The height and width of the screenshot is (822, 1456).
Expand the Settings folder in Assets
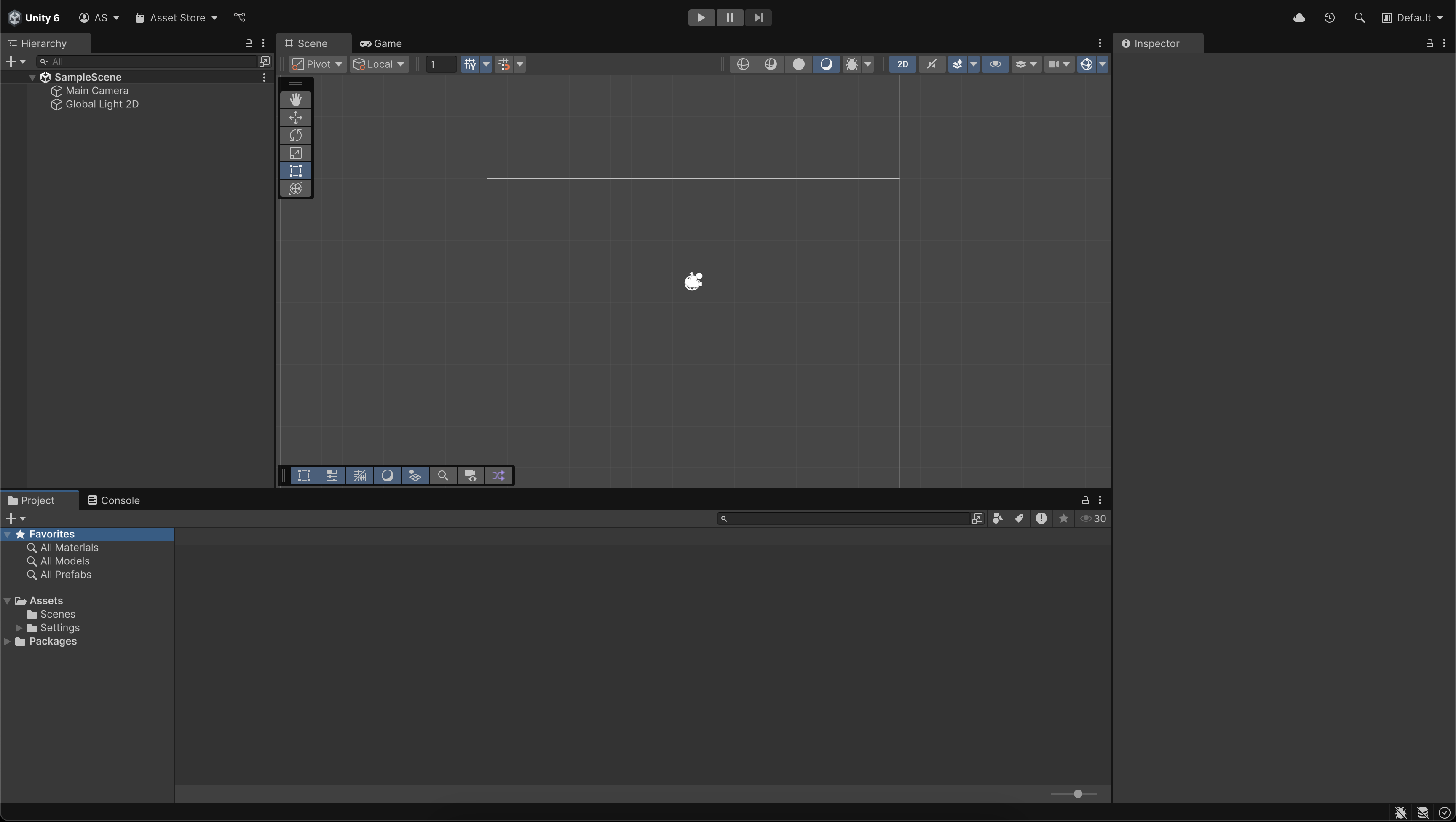pyautogui.click(x=19, y=627)
